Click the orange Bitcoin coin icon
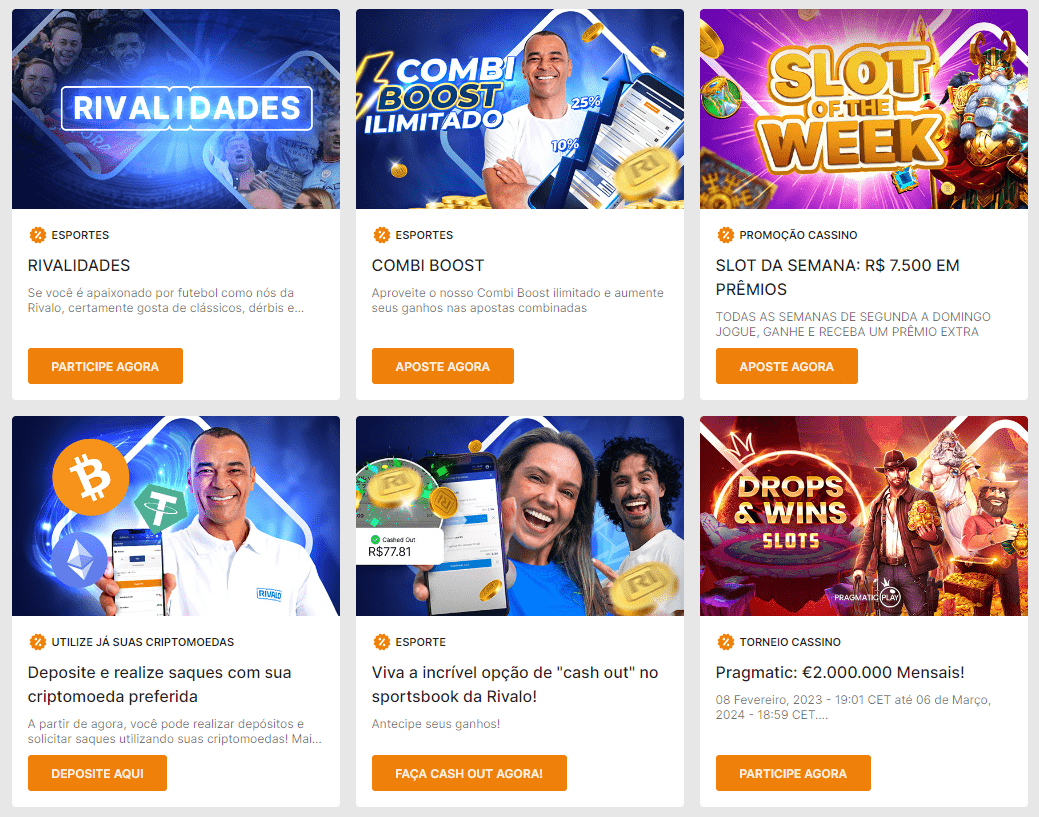 click(91, 477)
